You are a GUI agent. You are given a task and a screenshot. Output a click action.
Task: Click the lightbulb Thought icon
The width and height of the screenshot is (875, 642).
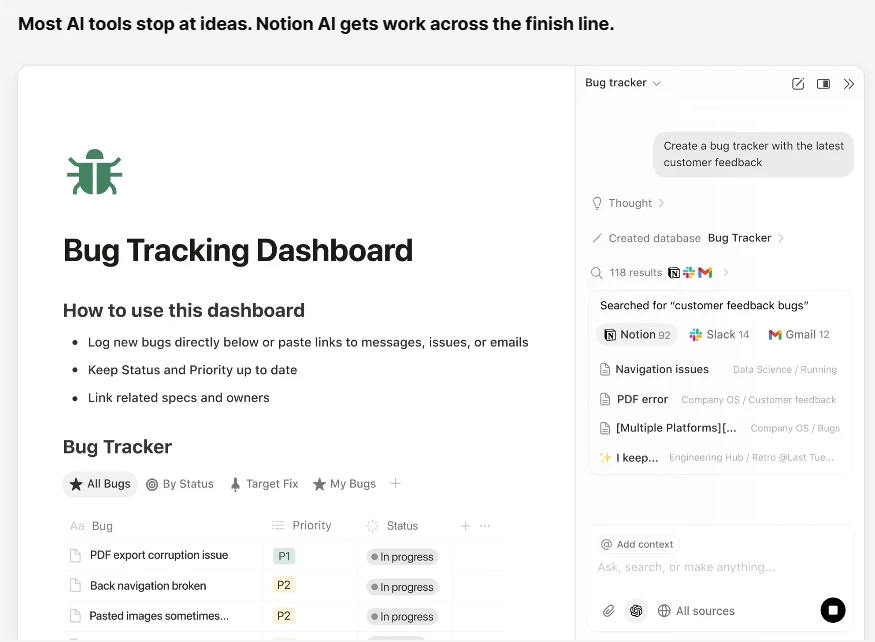pos(597,203)
